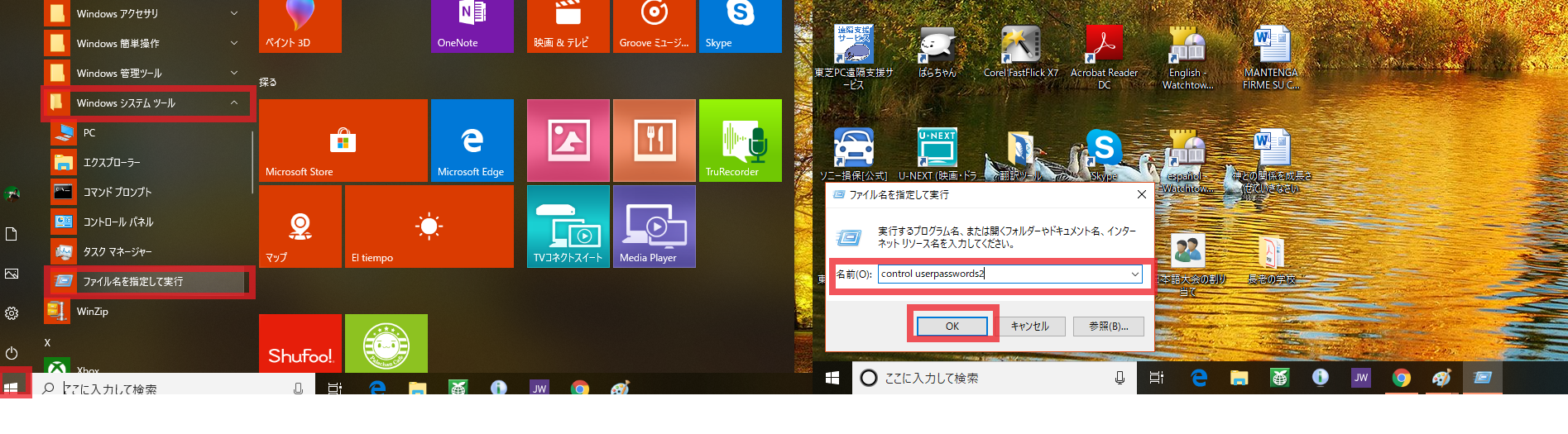Open the El tiempo weather tile
Viewport: 1568px width, 434px height.
coord(429,227)
